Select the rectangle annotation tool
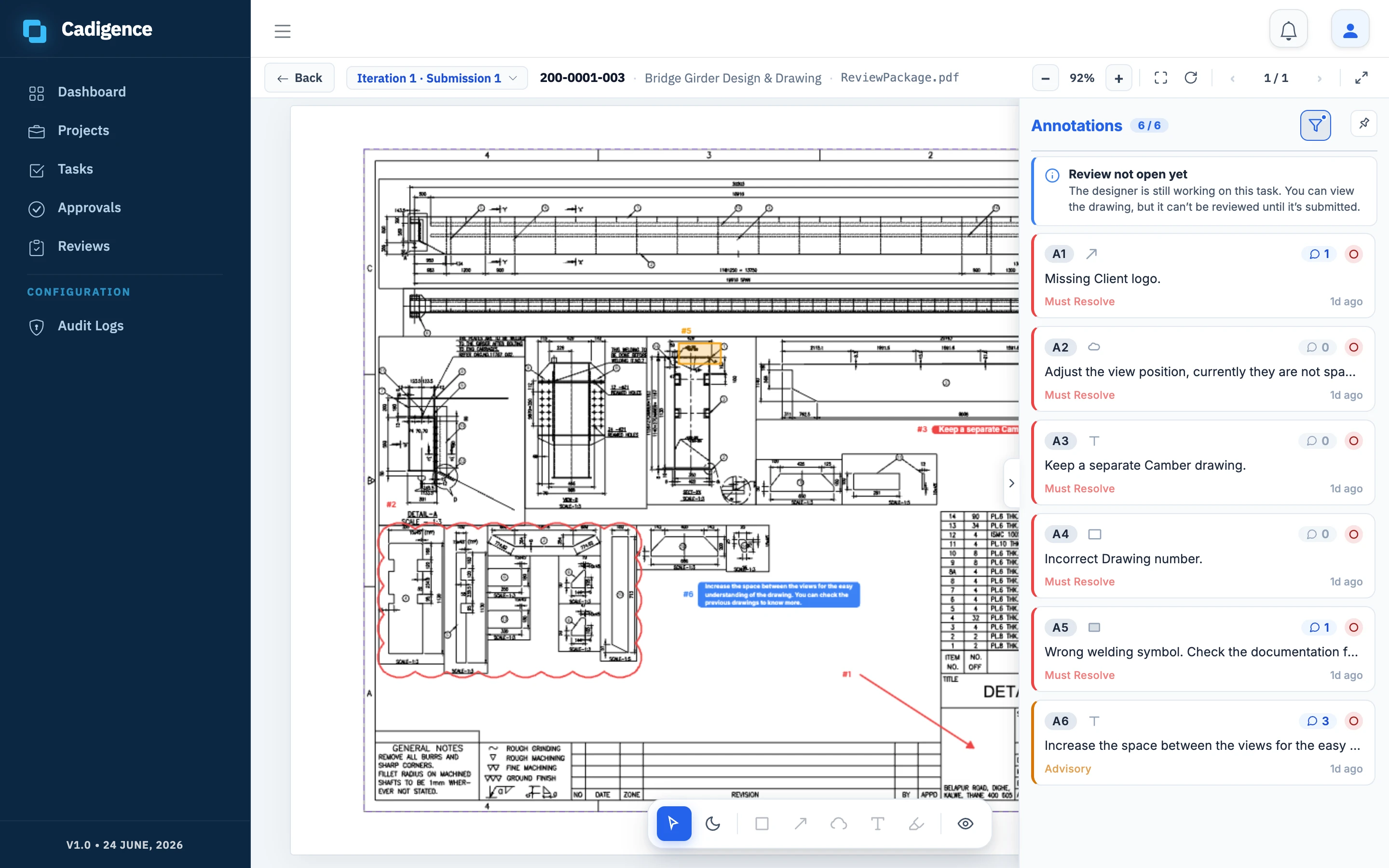This screenshot has height=868, width=1389. (x=762, y=823)
